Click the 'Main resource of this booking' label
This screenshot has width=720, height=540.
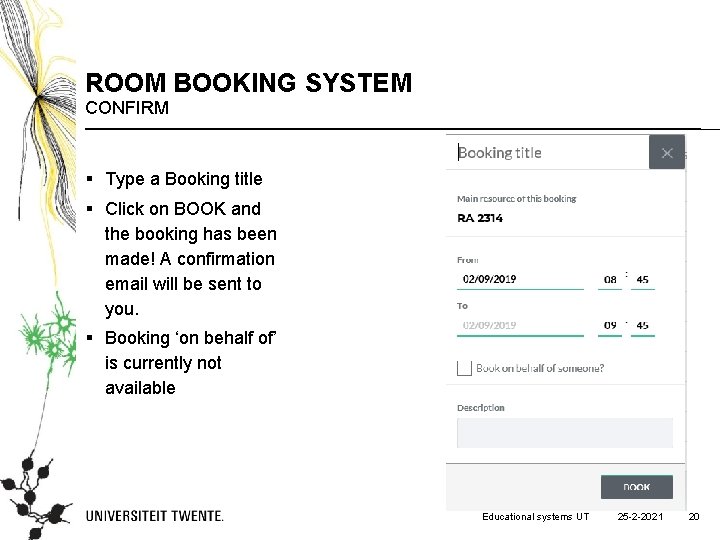(517, 198)
